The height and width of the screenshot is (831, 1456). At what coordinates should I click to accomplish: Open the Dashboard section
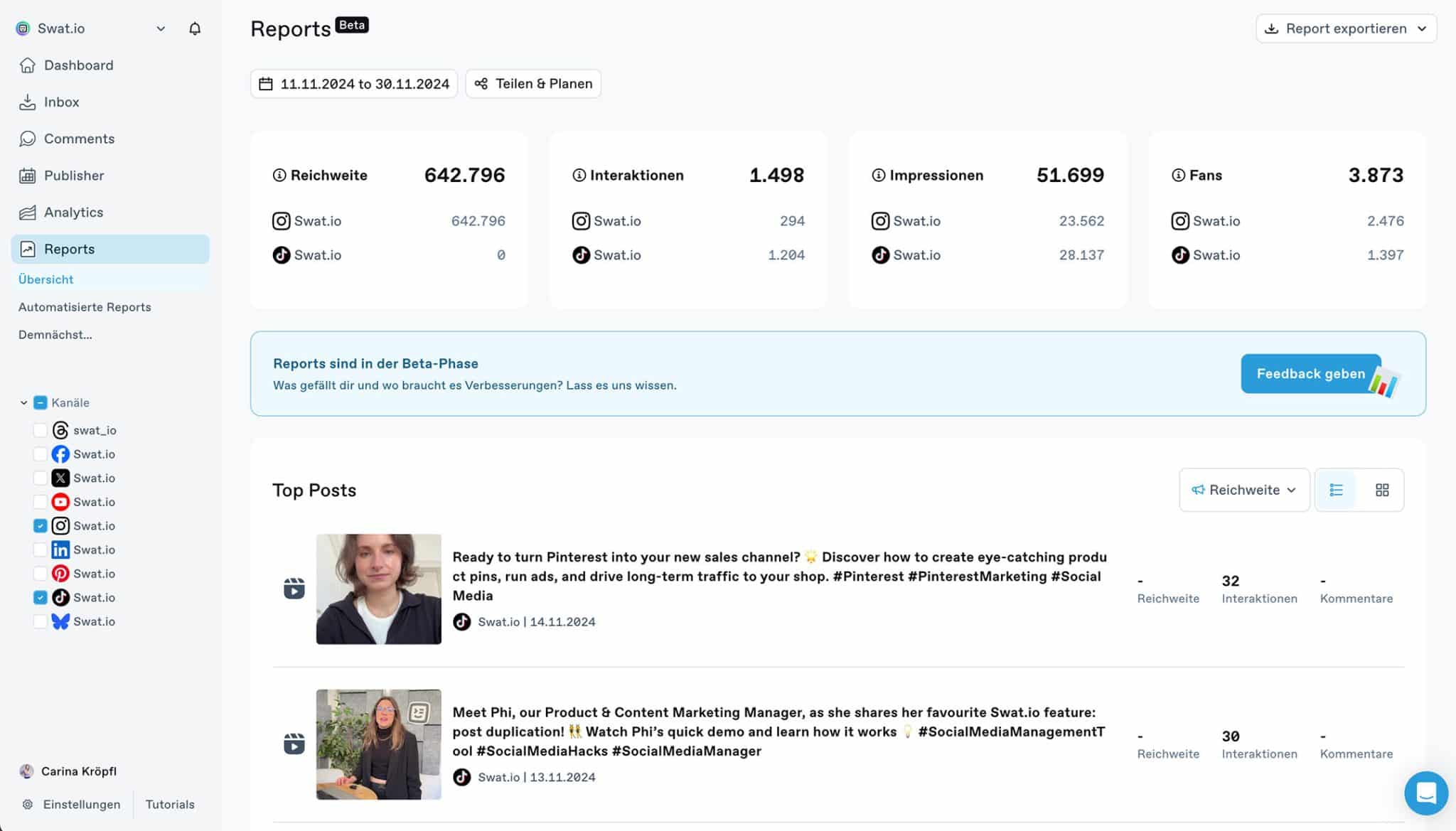tap(78, 65)
